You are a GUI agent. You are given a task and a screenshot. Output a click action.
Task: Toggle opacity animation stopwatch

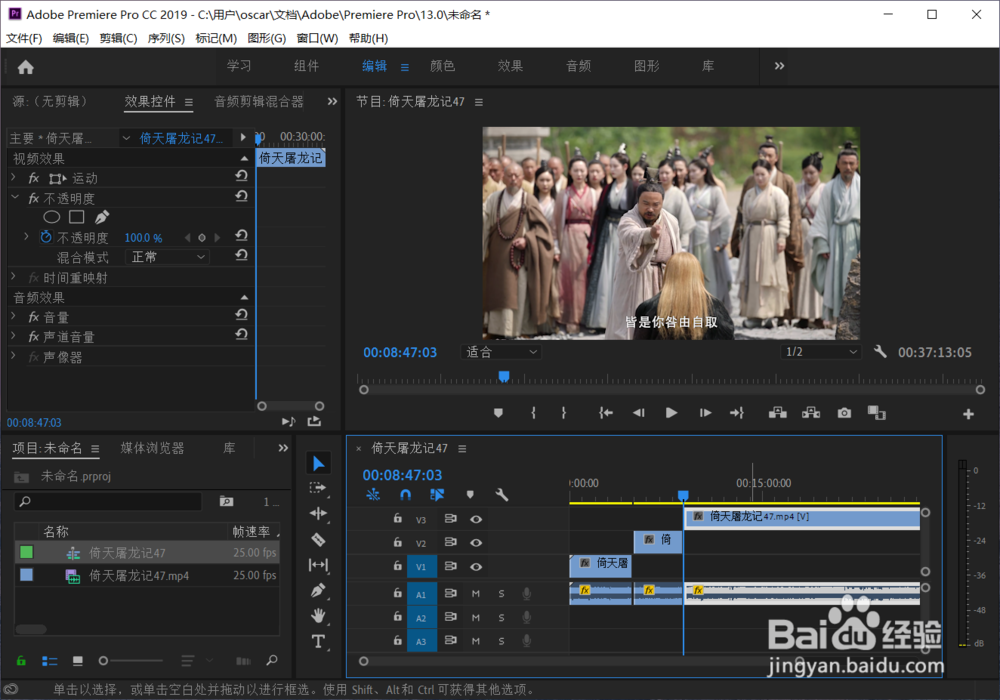click(x=46, y=237)
